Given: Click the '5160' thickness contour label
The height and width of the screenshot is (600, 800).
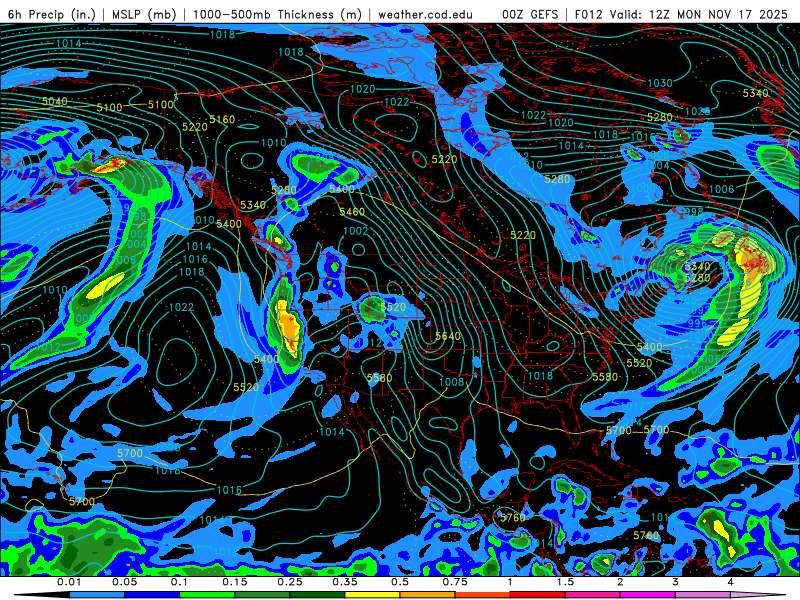Looking at the screenshot, I should click(222, 119).
